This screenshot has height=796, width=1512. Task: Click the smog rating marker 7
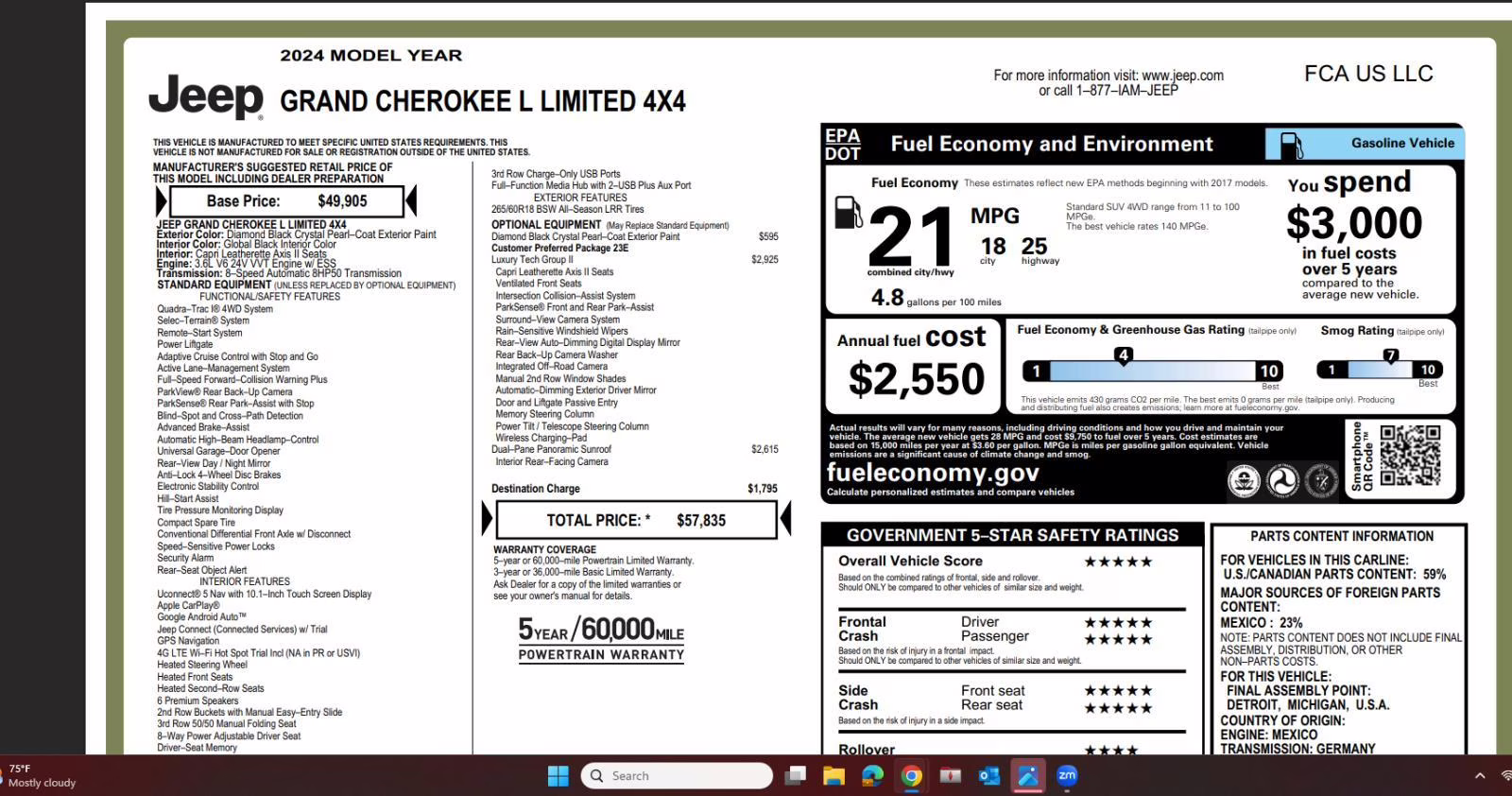point(1390,356)
